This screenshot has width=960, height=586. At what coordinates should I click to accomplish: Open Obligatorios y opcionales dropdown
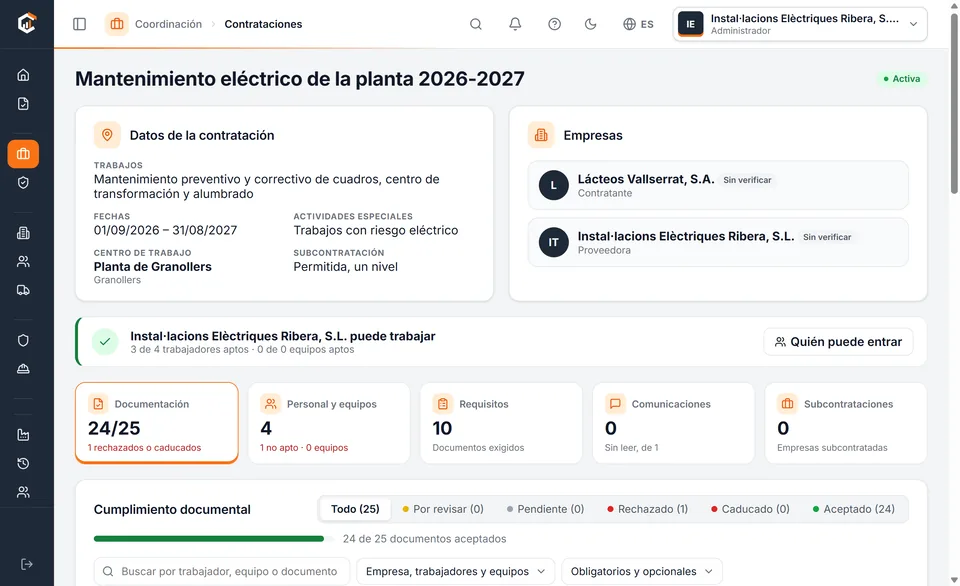[x=642, y=571]
